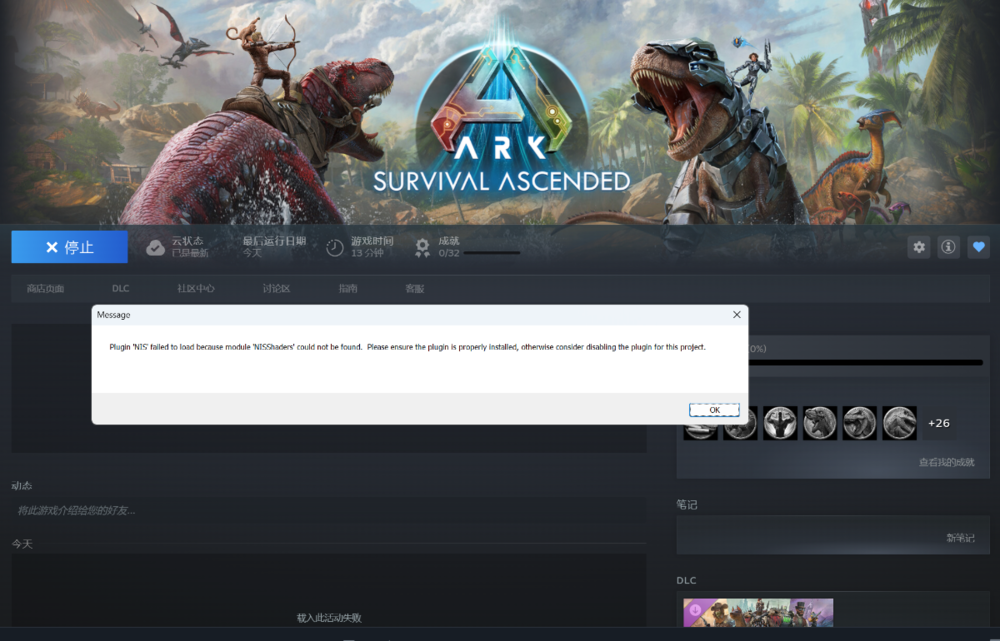Toggle the favorite heart icon
The height and width of the screenshot is (641, 1000).
pos(978,247)
